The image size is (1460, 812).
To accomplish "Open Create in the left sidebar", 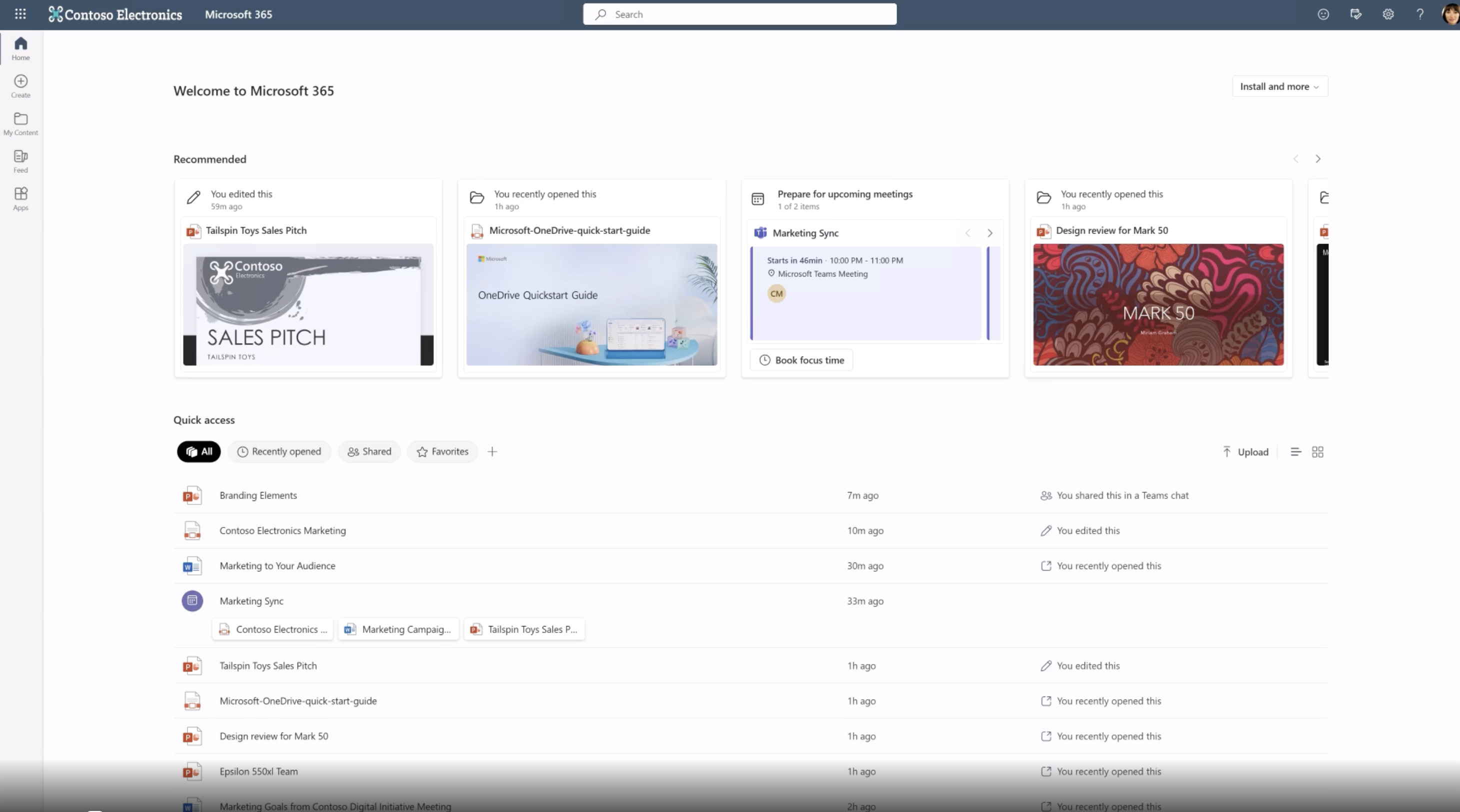I will click(20, 86).
